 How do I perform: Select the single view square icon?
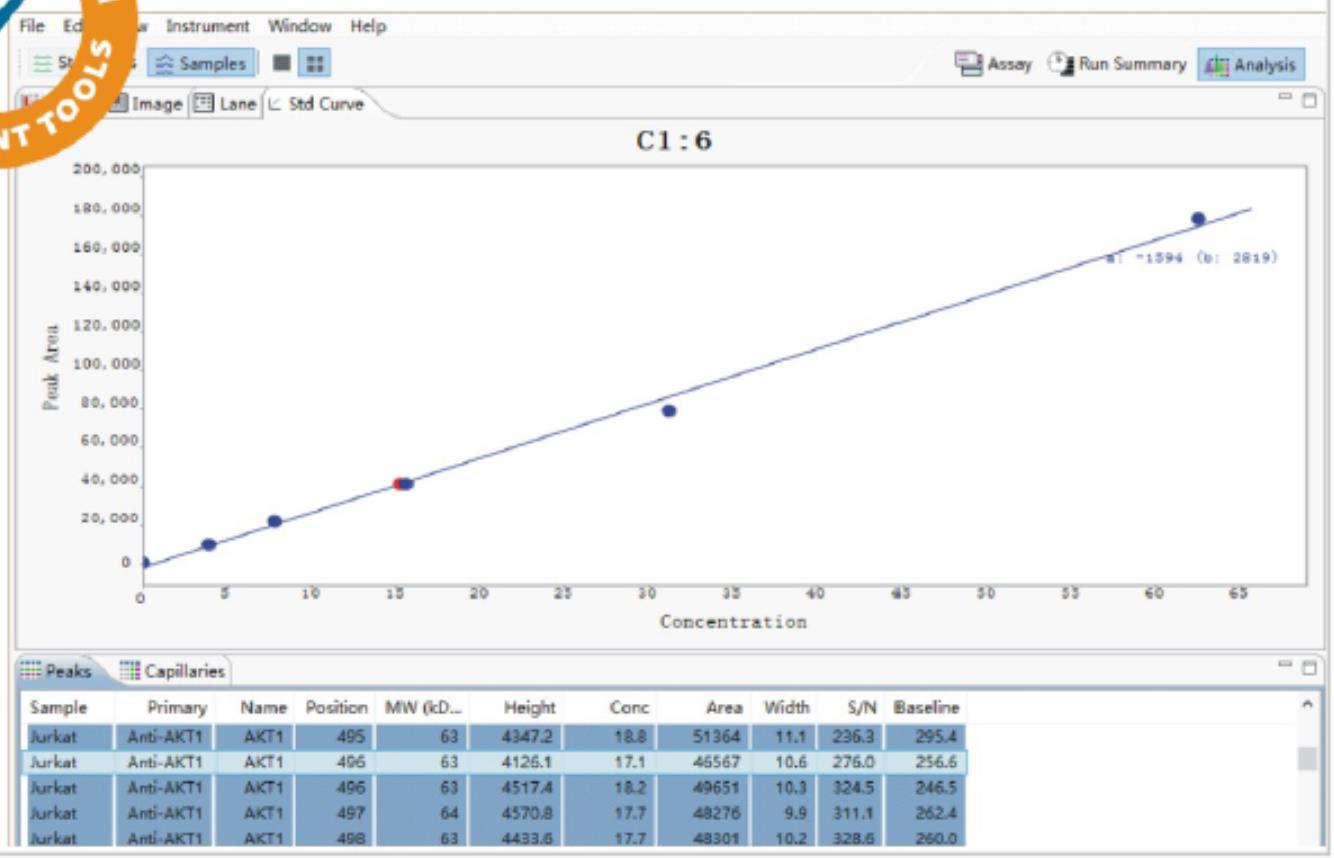tap(282, 64)
